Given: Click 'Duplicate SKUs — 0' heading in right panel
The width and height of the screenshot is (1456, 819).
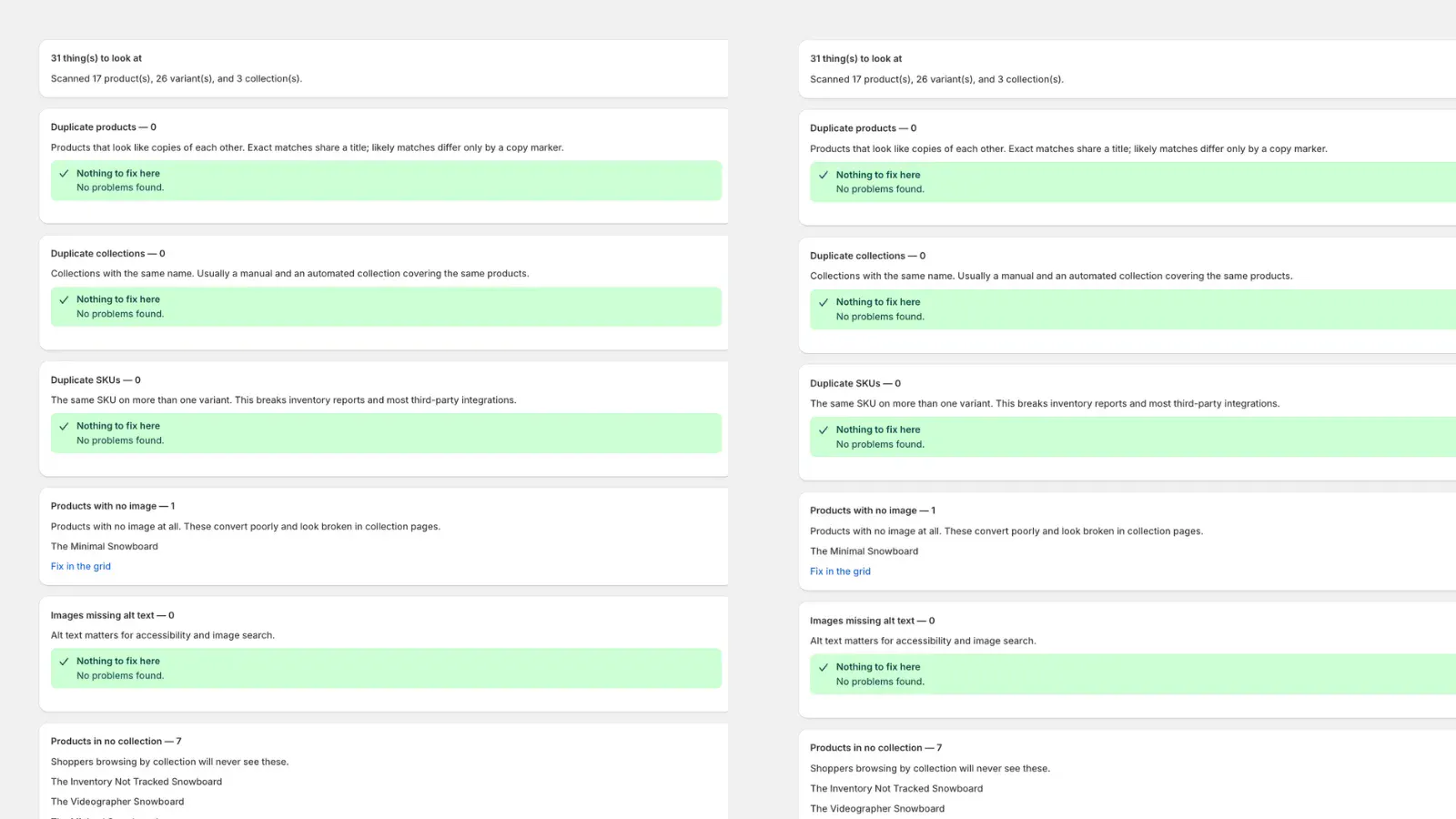Looking at the screenshot, I should coord(855,383).
